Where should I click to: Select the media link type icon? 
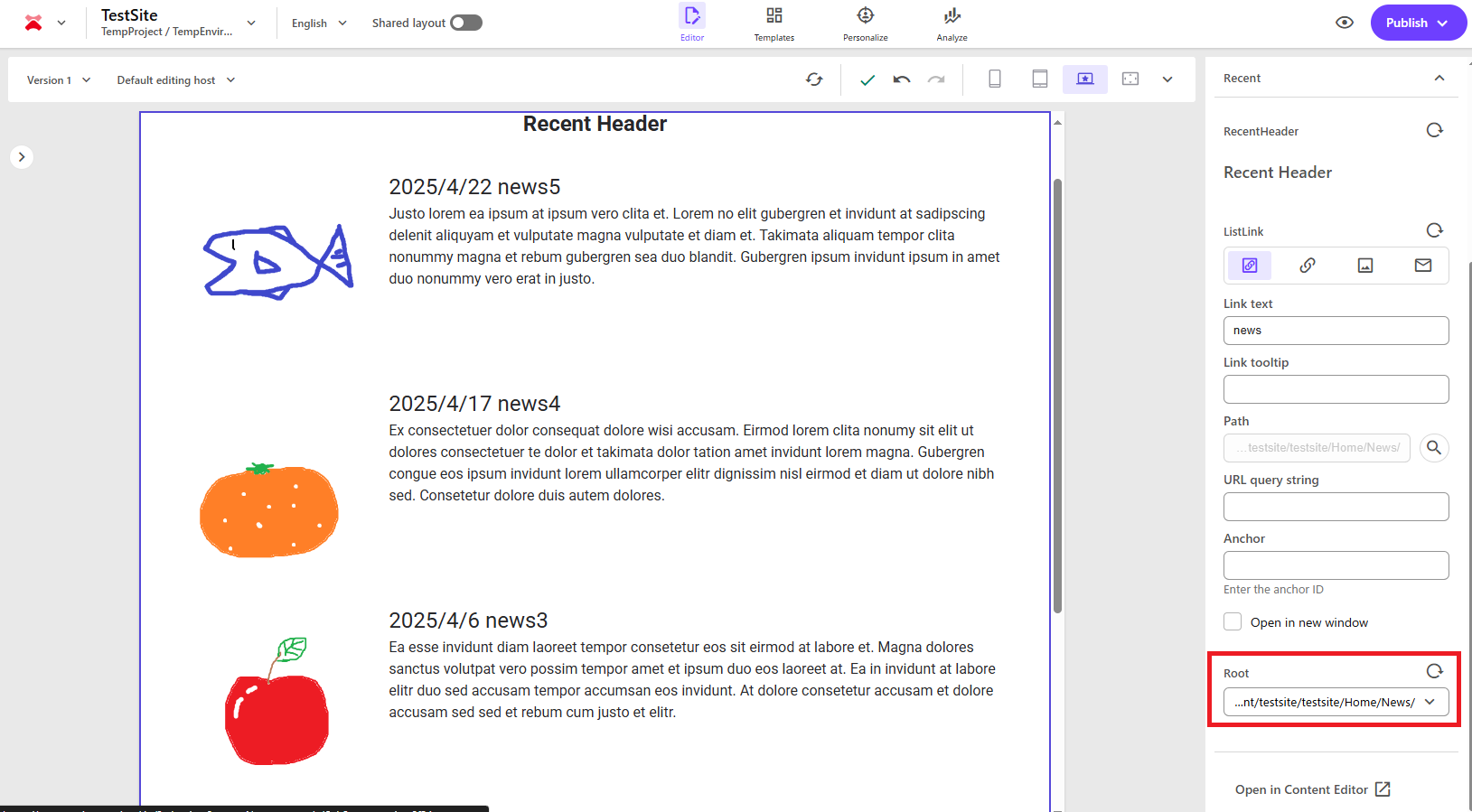[x=1365, y=266]
